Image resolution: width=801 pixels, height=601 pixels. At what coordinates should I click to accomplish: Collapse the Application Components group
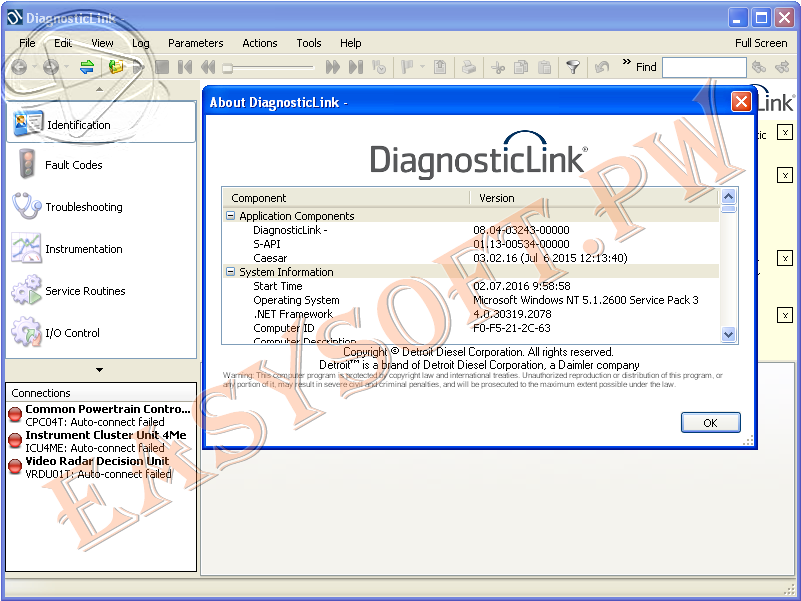pyautogui.click(x=230, y=216)
